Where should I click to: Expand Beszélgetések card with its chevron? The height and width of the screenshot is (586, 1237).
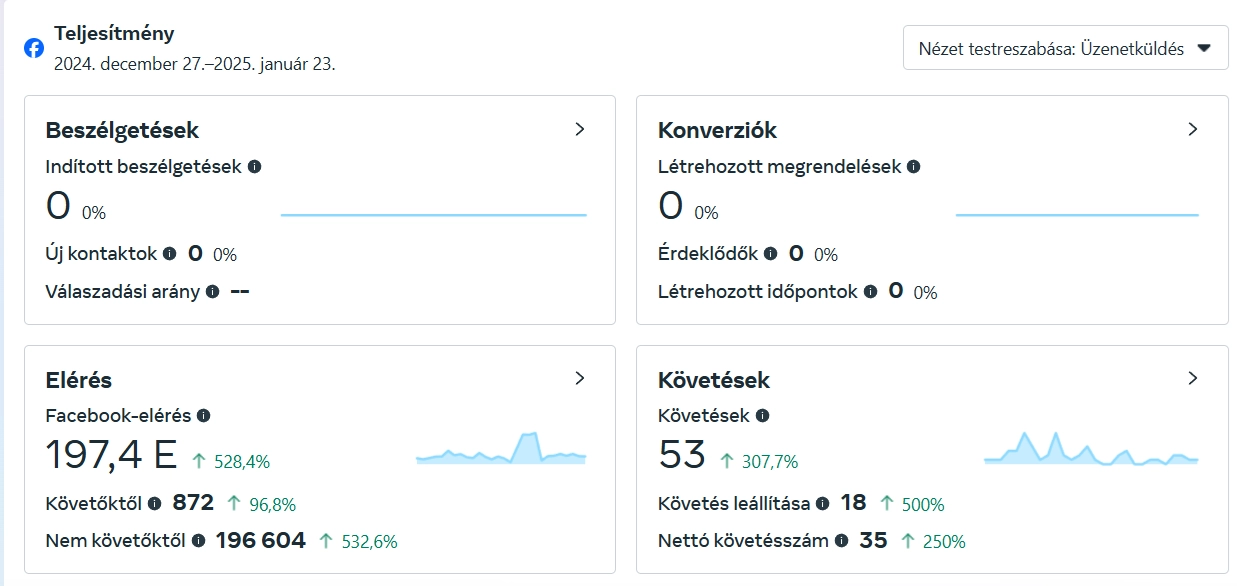tap(579, 129)
